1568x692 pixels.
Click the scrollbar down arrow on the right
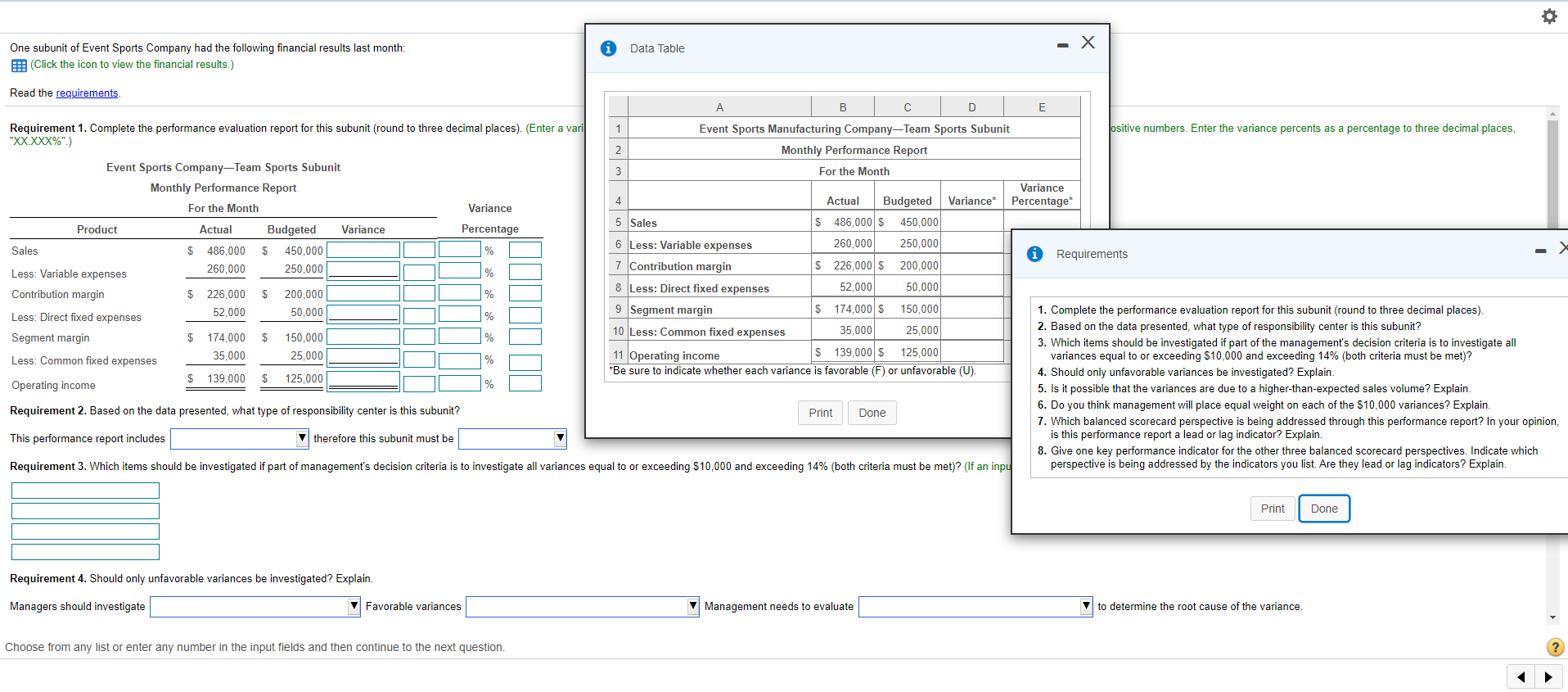pos(1552,618)
